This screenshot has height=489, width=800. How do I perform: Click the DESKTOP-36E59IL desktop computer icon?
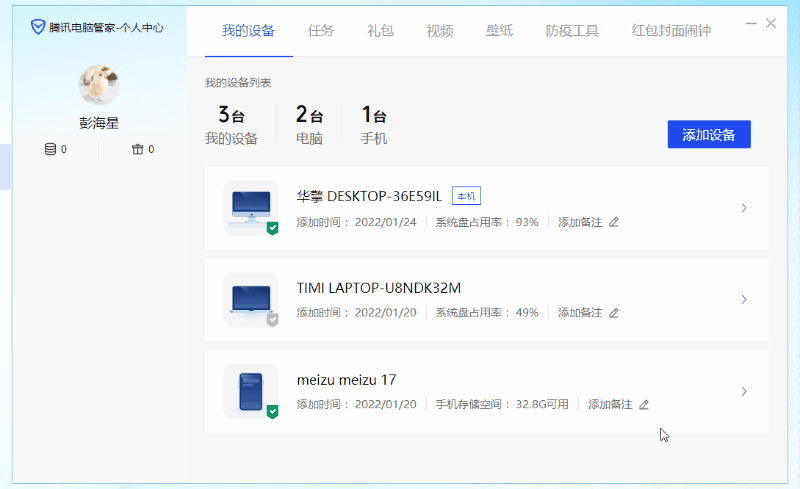(x=251, y=207)
